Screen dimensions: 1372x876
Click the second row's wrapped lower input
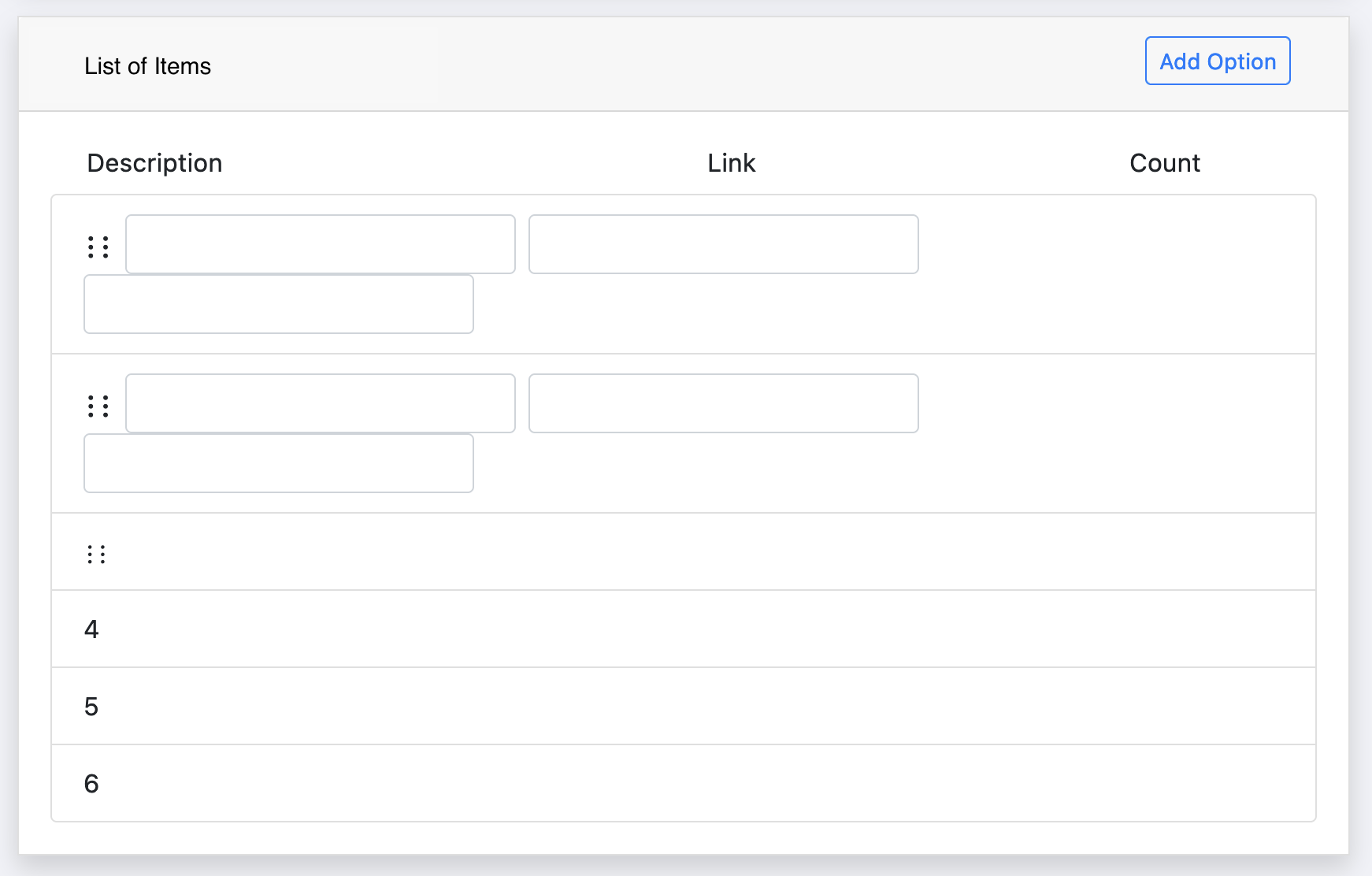[x=279, y=463]
